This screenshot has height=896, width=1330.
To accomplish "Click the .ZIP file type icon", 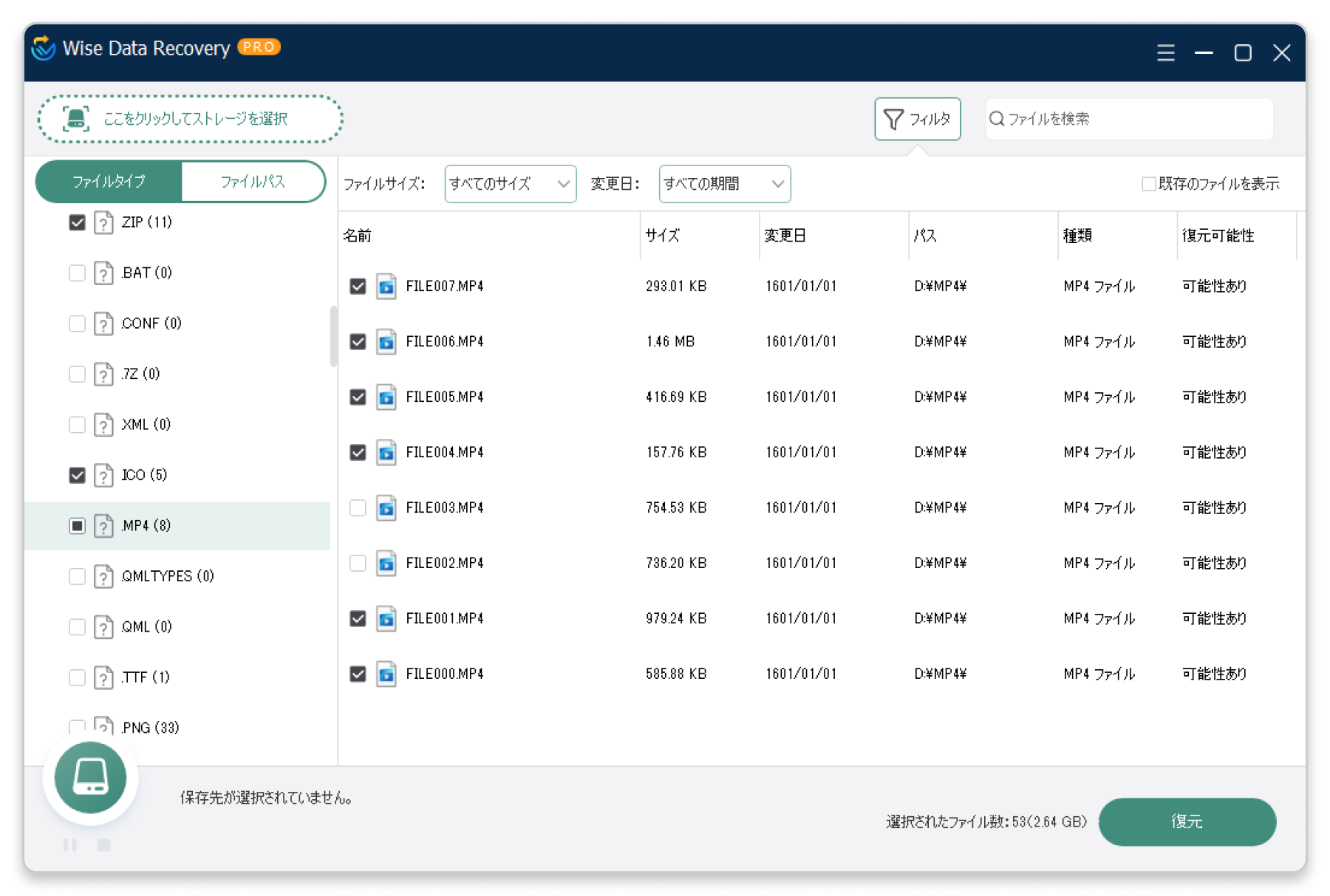I will tap(103, 222).
